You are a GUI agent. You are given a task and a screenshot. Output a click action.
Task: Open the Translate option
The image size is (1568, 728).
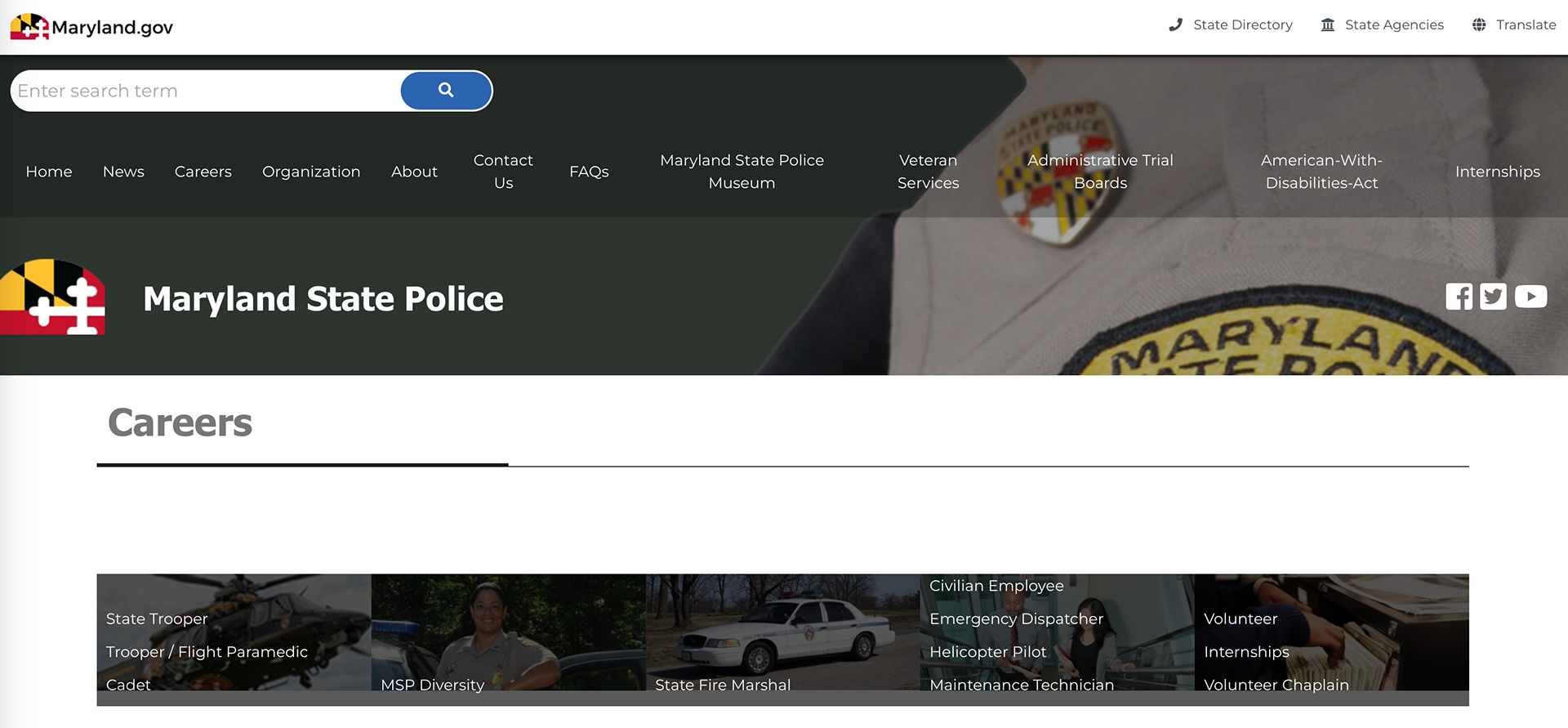1514,25
